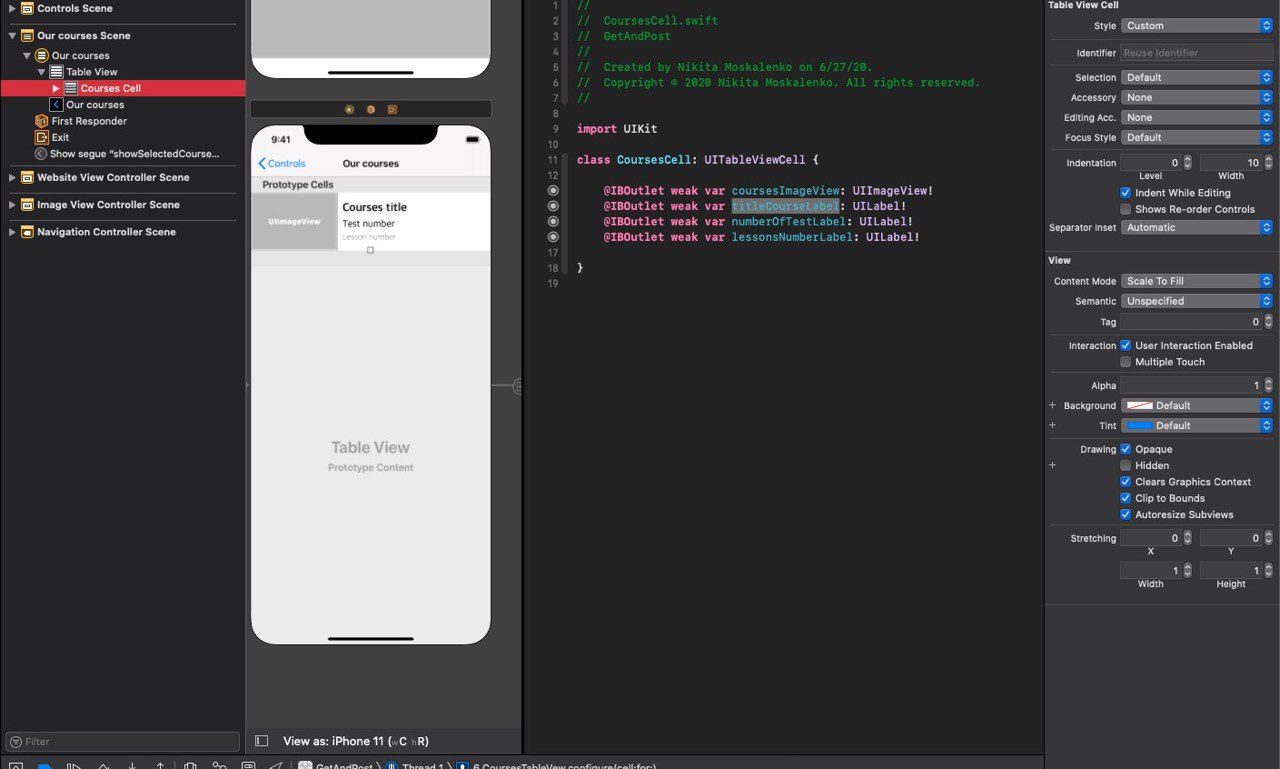Click the Website View Controller Scene icon
The width and height of the screenshot is (1280, 769).
(x=27, y=177)
